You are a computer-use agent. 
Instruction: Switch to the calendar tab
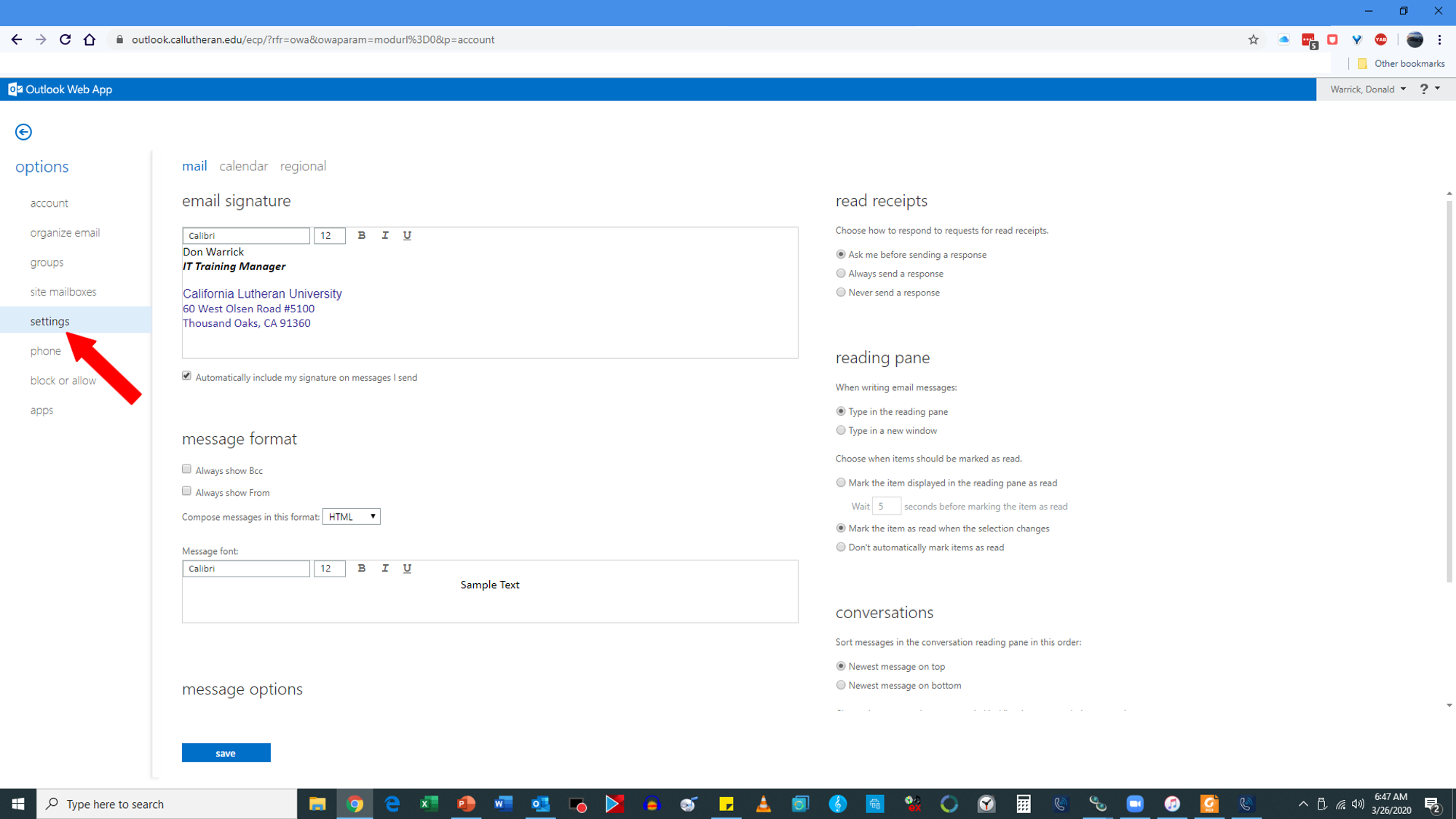point(243,166)
